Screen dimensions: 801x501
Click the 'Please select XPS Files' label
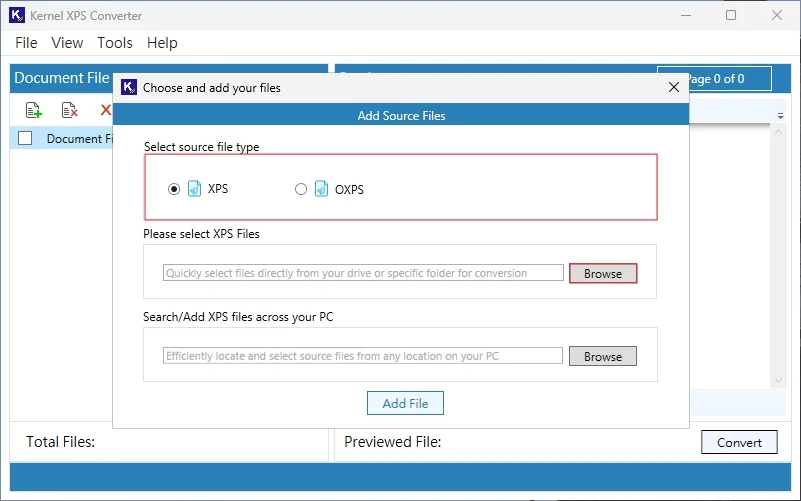coord(201,234)
